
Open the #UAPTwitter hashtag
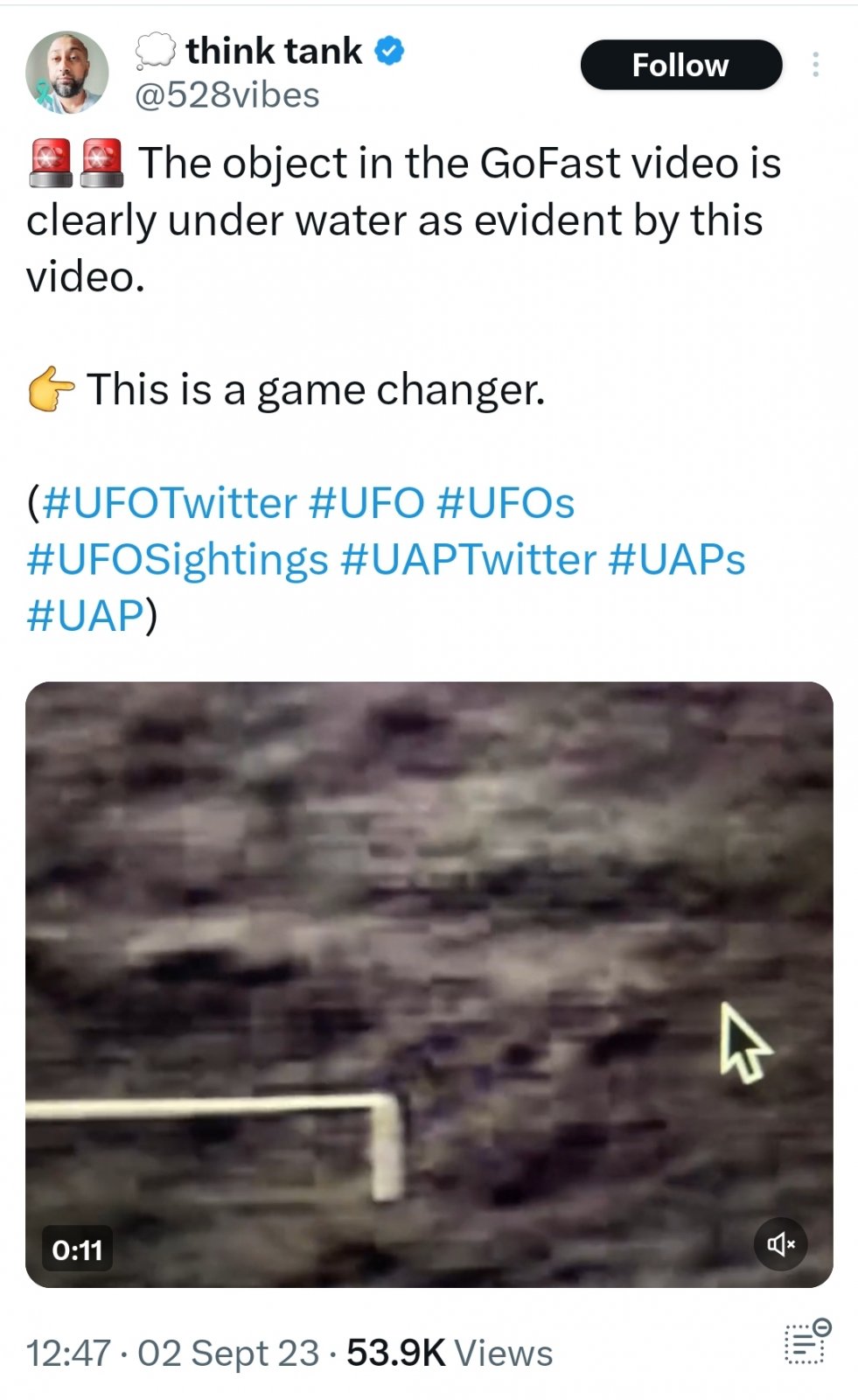468,559
